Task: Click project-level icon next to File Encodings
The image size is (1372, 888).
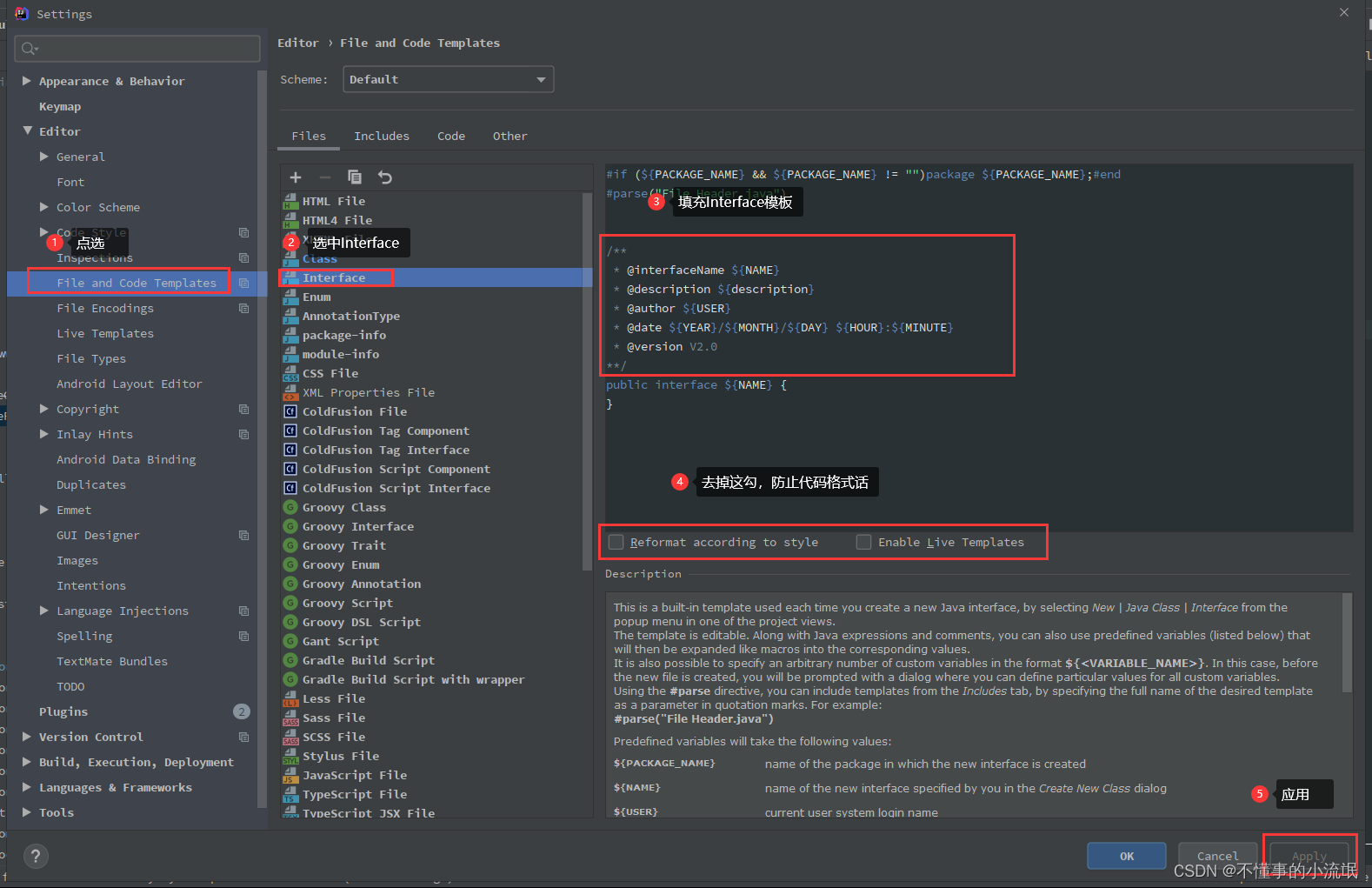Action: (x=244, y=309)
